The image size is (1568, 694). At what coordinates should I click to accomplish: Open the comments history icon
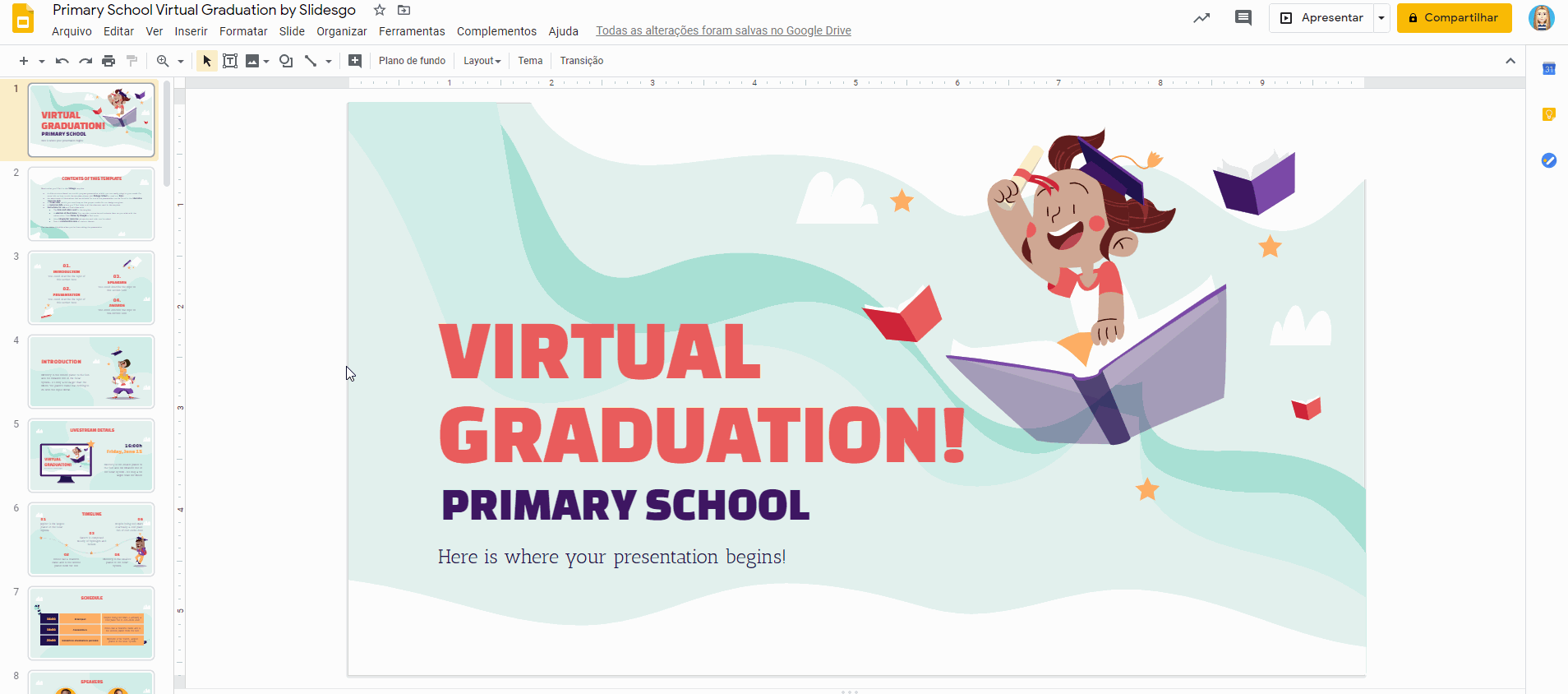1243,17
